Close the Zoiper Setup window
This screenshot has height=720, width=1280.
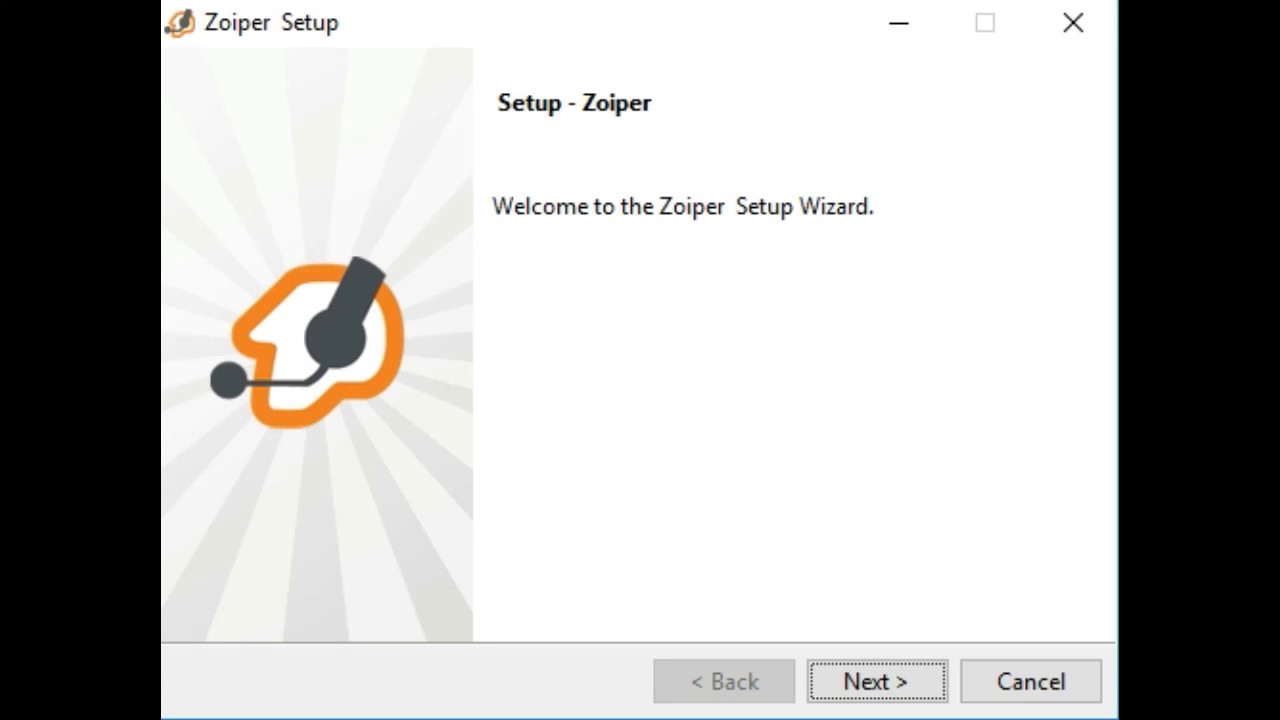pos(1073,22)
